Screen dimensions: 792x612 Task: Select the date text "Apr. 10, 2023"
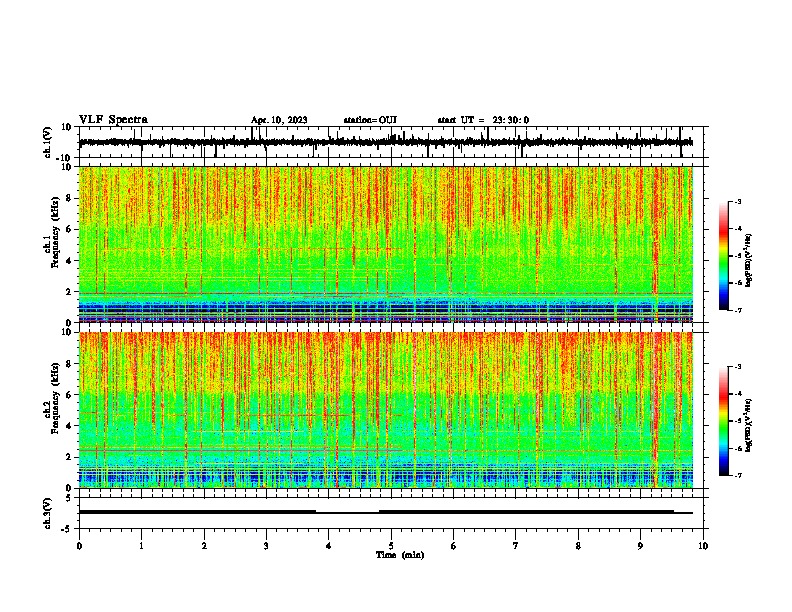279,120
